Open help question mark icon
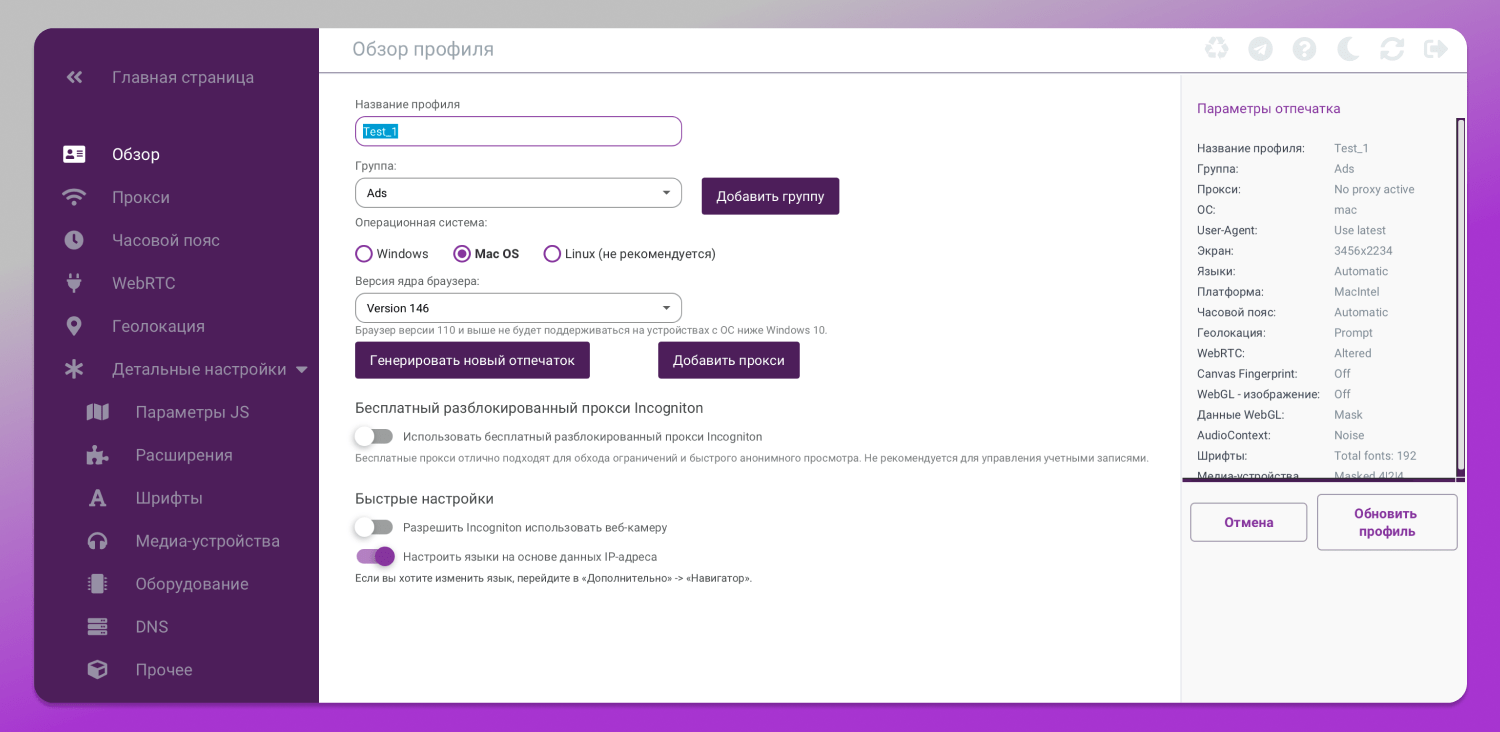1500x732 pixels. 1304,49
